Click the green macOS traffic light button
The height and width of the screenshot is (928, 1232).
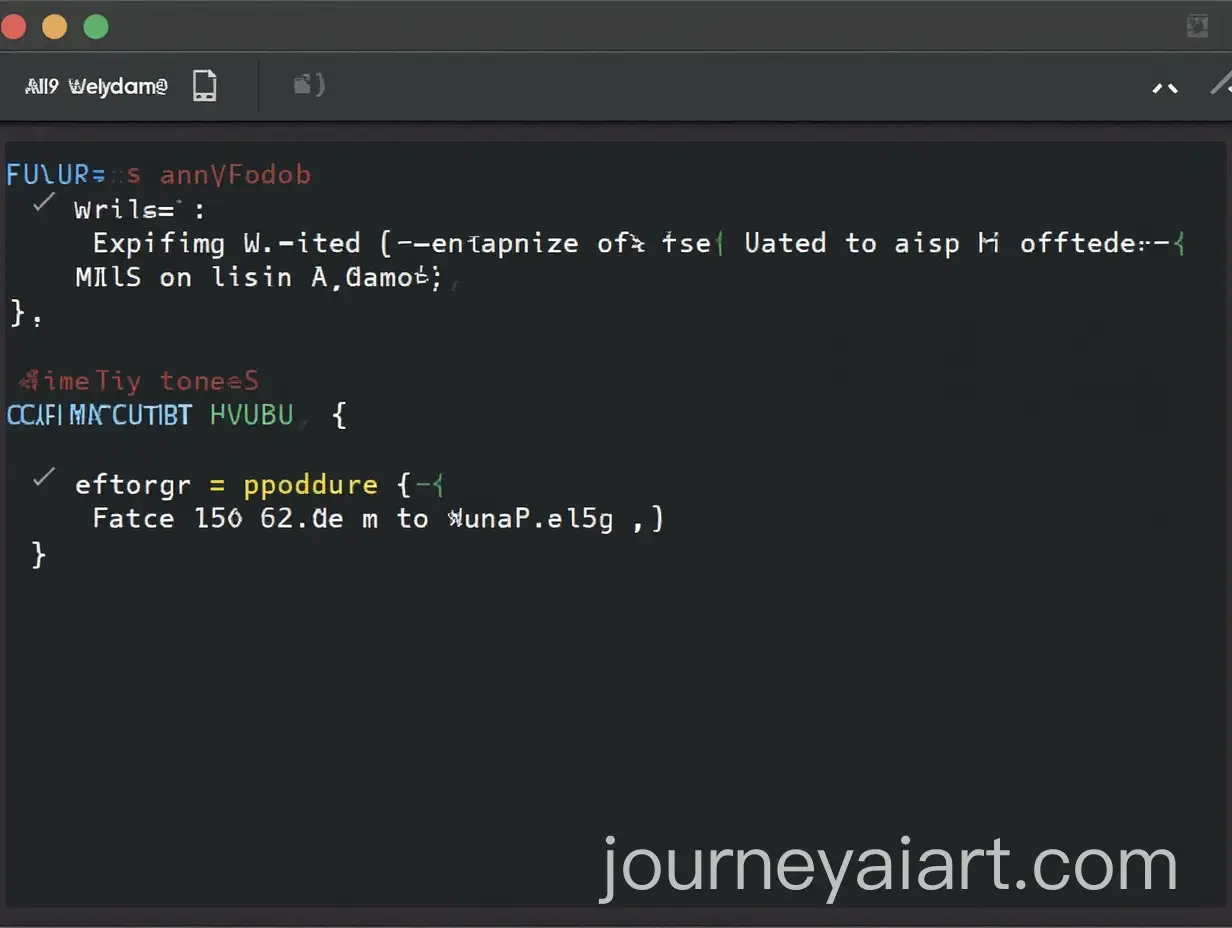pyautogui.click(x=95, y=27)
